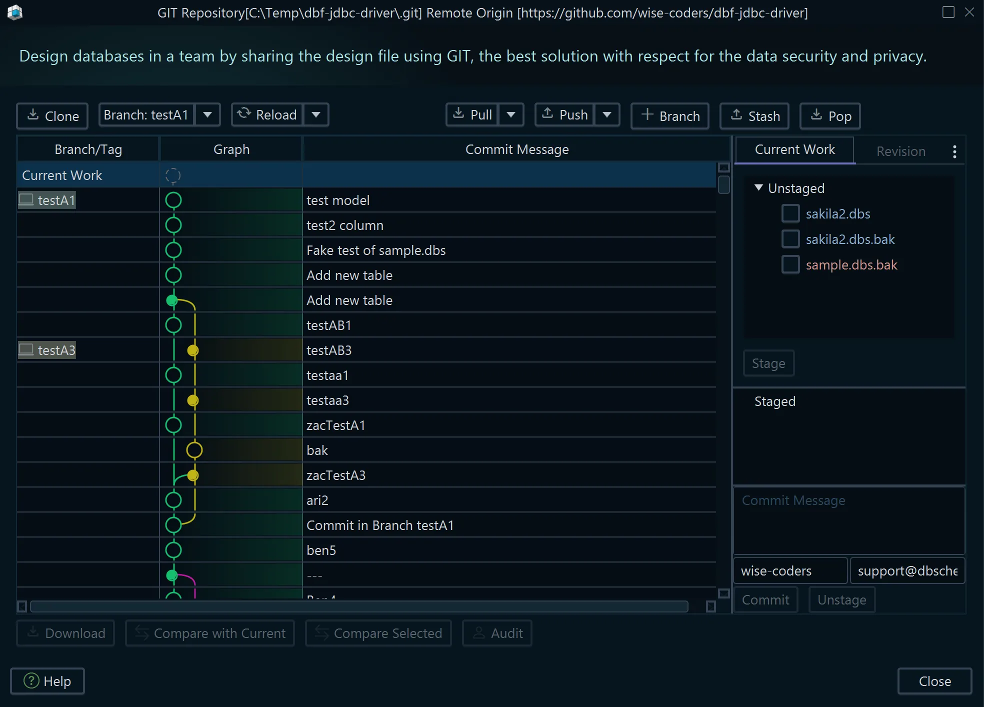The width and height of the screenshot is (984, 707).
Task: Switch to the Revision tab
Action: click(x=900, y=151)
